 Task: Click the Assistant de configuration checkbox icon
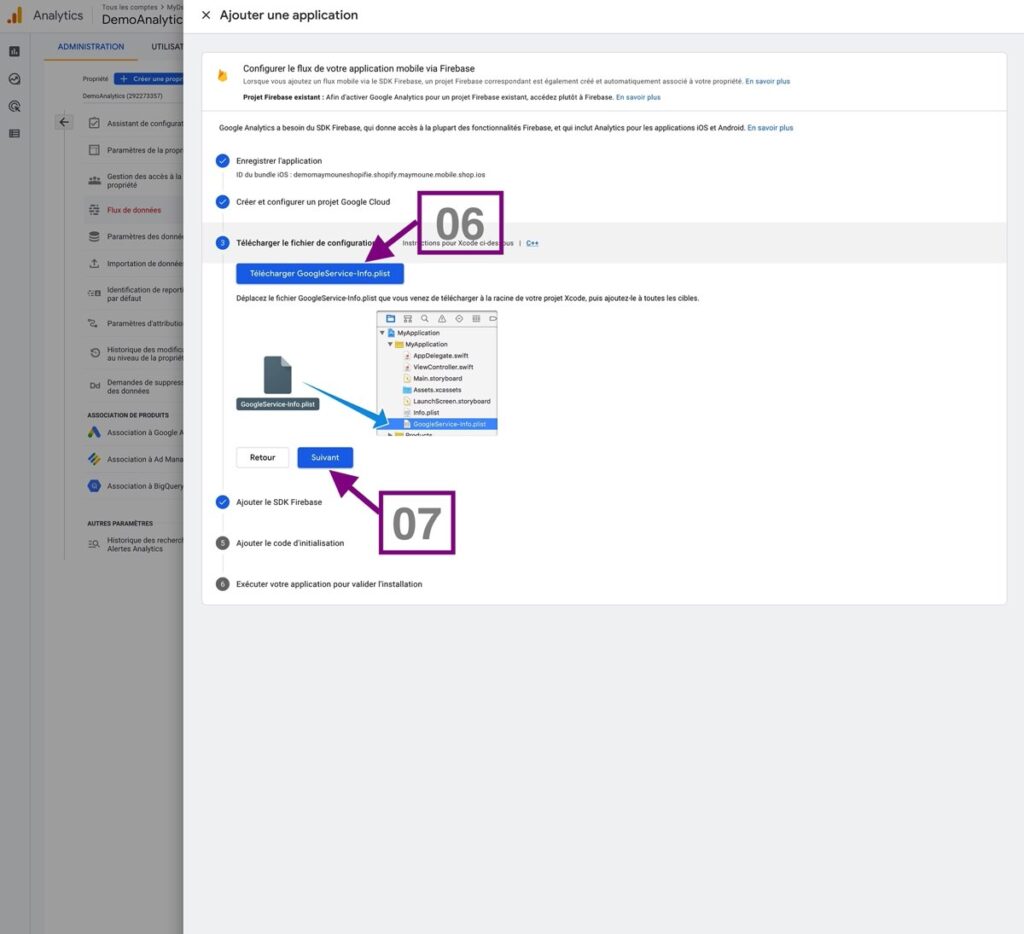pyautogui.click(x=94, y=123)
